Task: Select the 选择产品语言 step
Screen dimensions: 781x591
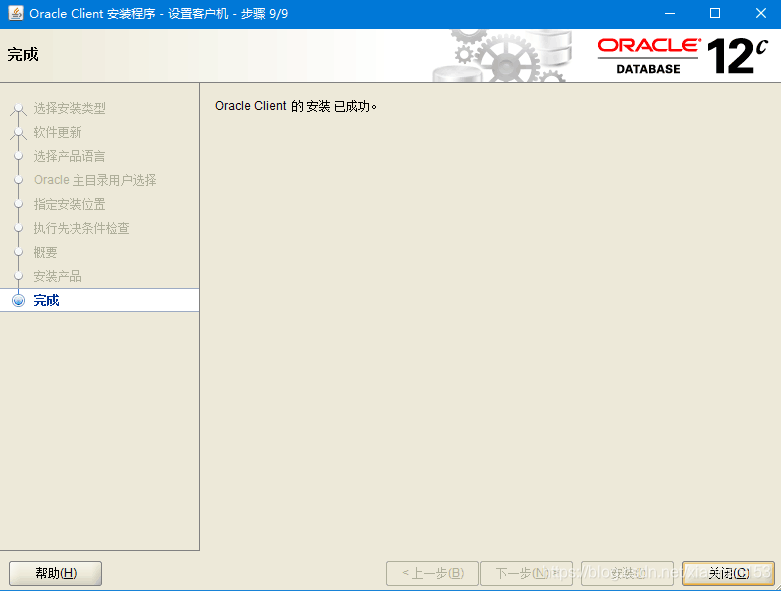Action: (69, 156)
